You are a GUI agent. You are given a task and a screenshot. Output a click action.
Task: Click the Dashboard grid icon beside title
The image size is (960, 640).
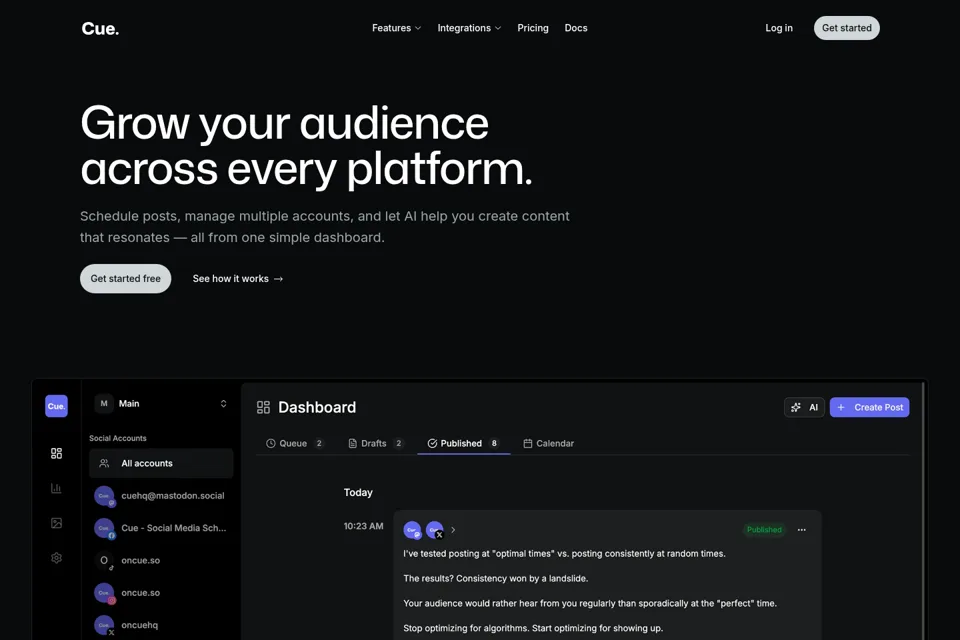pyautogui.click(x=263, y=408)
